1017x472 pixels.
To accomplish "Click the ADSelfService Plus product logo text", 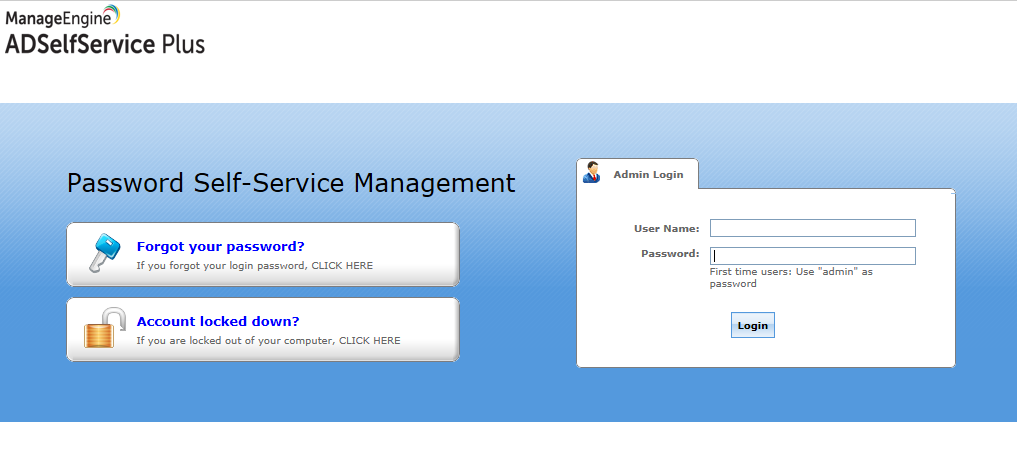I will click(x=105, y=44).
